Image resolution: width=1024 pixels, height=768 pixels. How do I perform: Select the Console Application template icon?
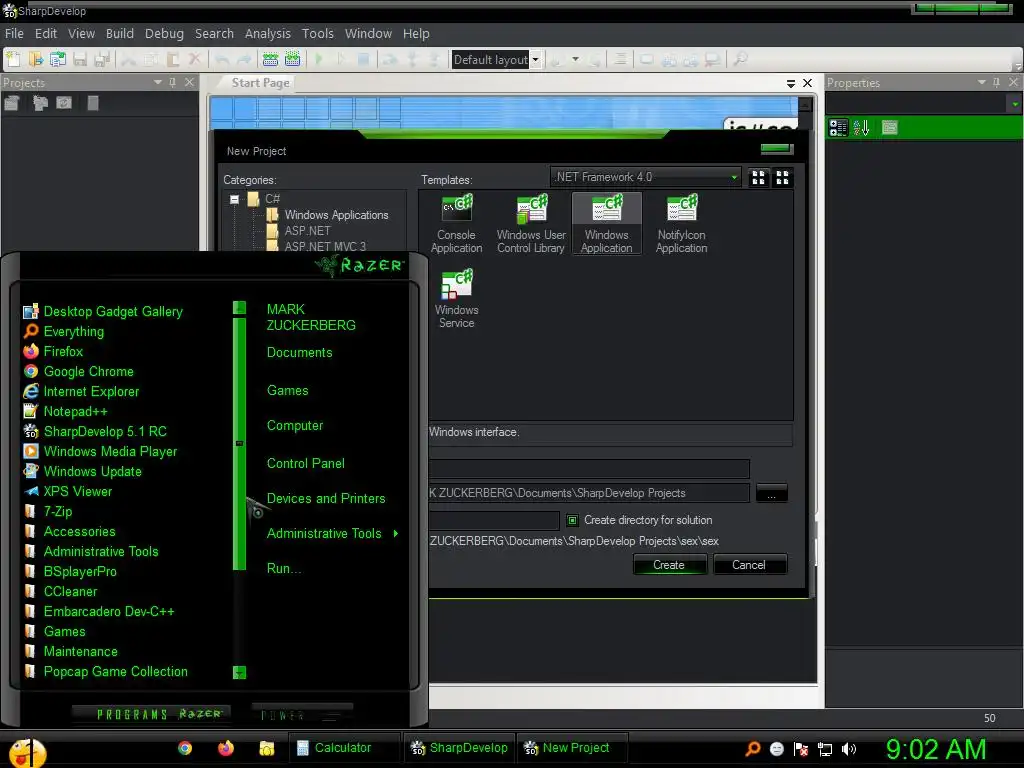click(x=456, y=224)
